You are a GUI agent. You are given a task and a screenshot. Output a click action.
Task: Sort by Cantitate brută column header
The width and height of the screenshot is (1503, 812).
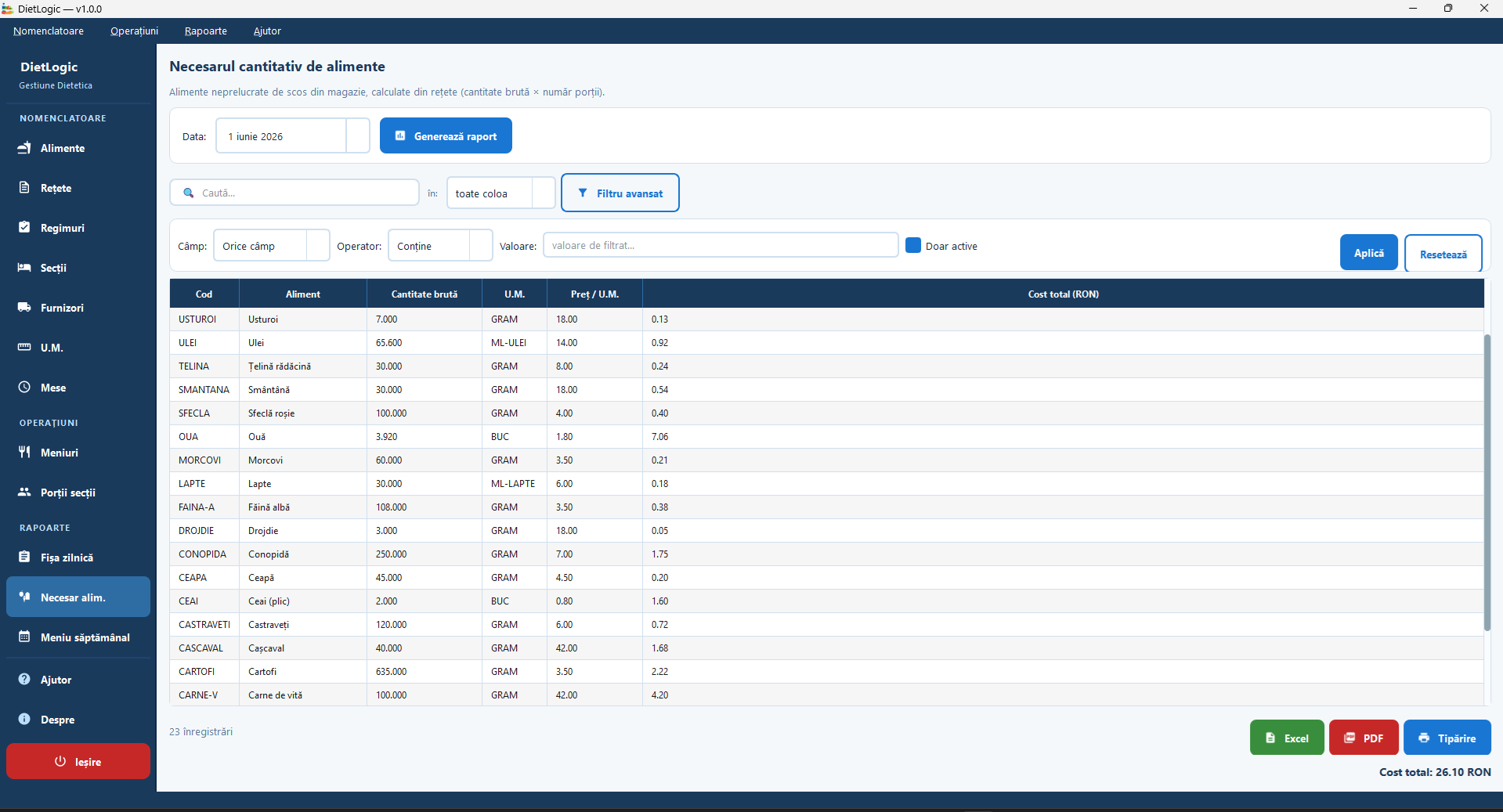point(425,294)
